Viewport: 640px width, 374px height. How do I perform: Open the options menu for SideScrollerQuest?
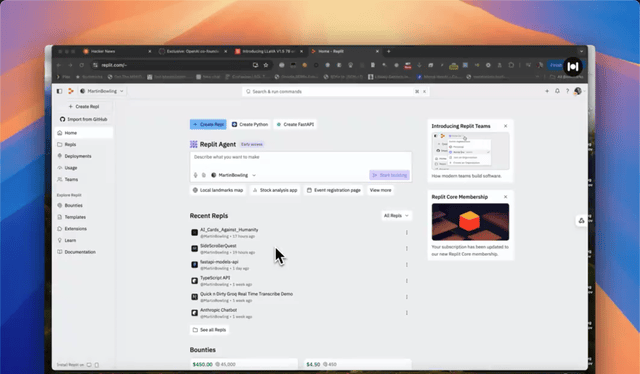(x=407, y=248)
